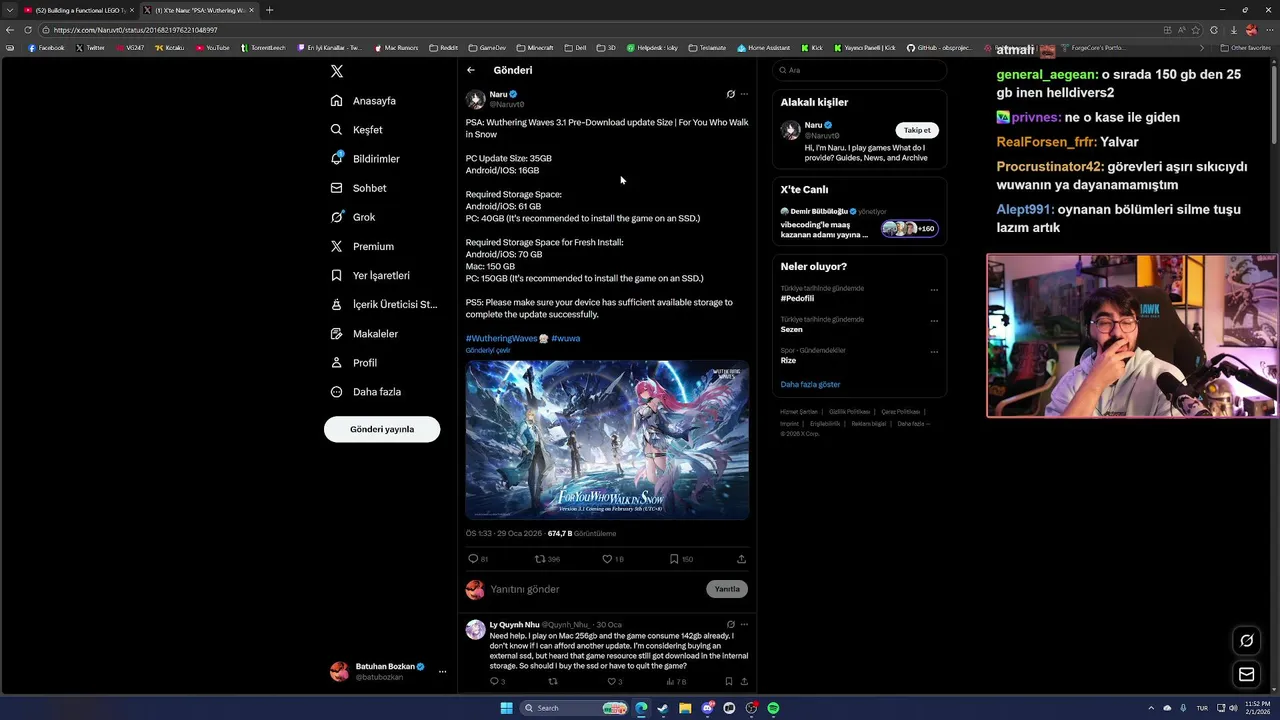Switch to the Building a Functional LEGO tab
The height and width of the screenshot is (720, 1280).
(x=78, y=10)
